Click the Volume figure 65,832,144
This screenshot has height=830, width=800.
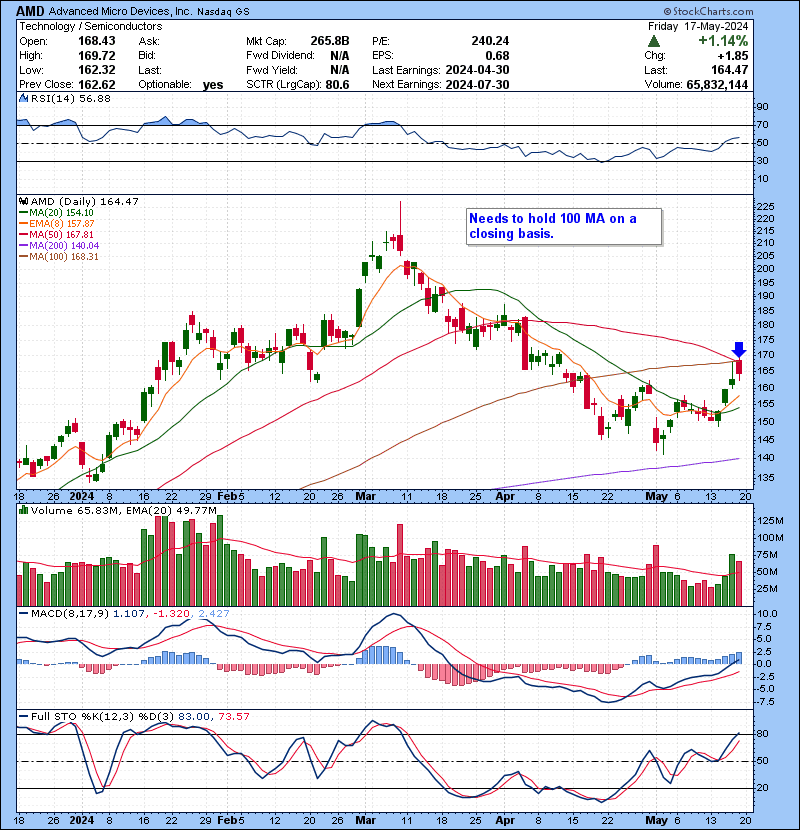[x=717, y=85]
